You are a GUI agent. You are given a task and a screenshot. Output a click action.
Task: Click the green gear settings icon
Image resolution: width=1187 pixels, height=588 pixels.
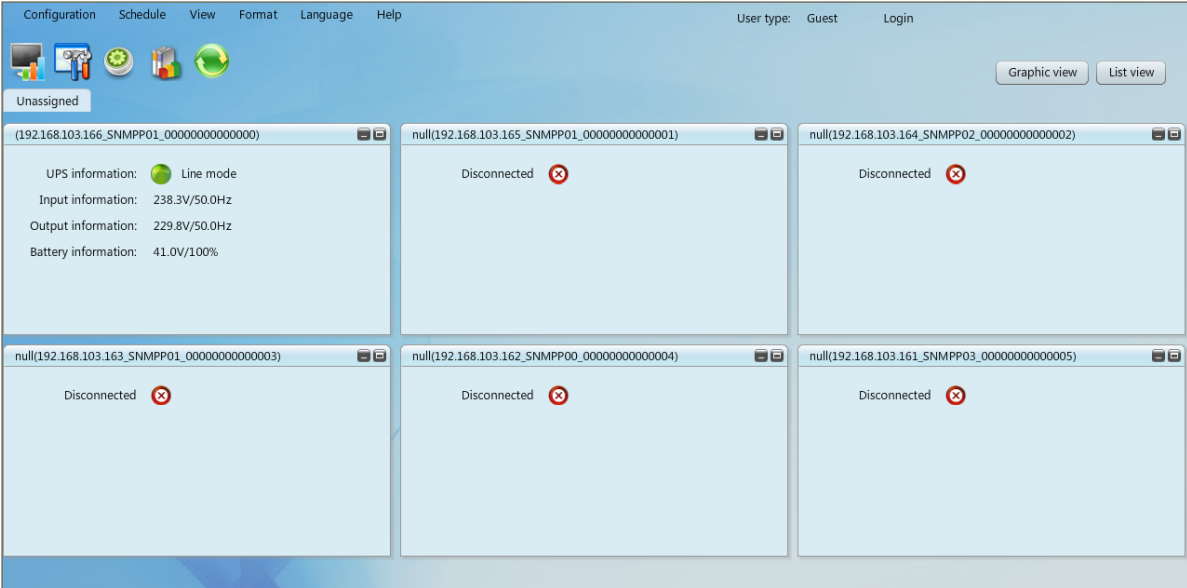[x=119, y=62]
